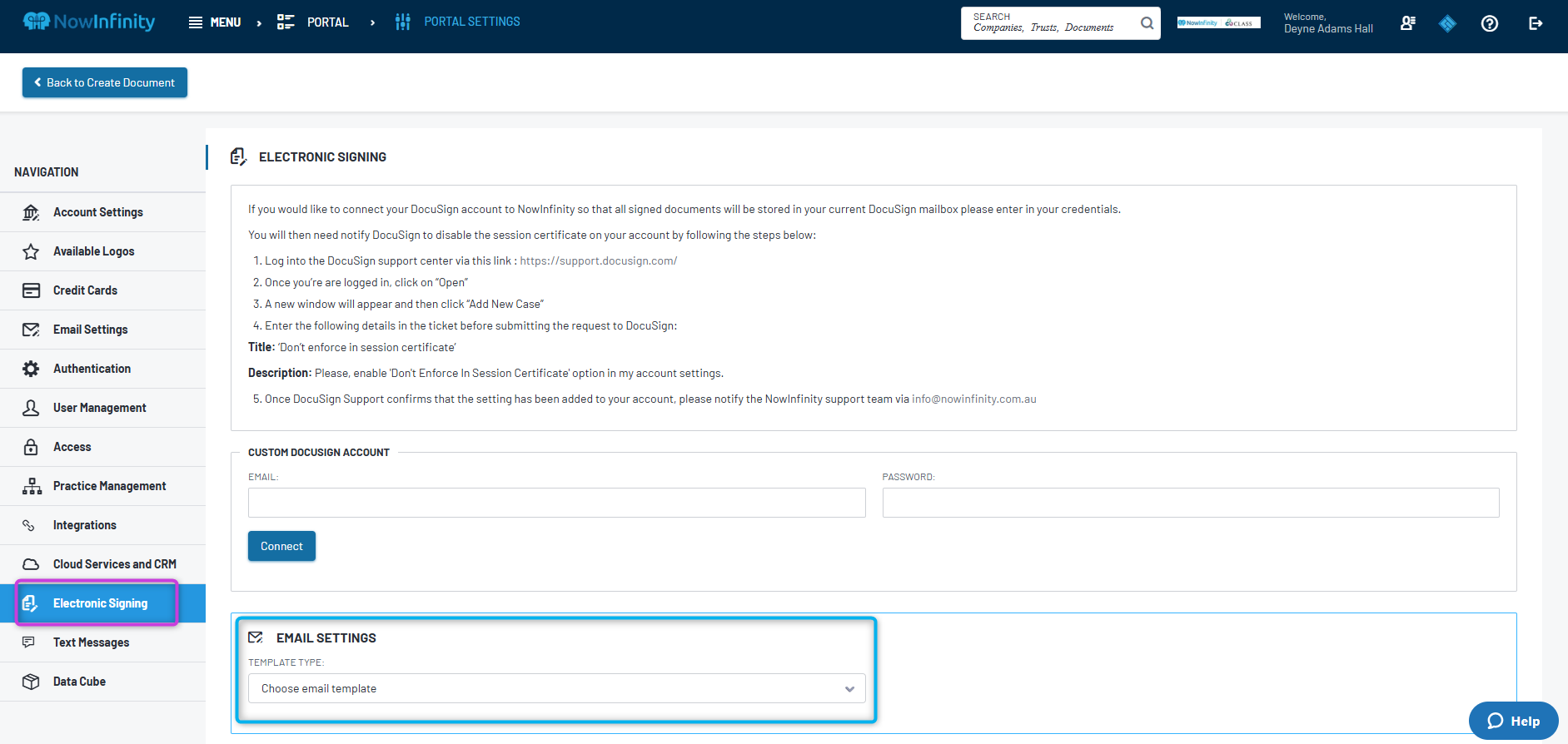The image size is (1568, 744).
Task: Click the info@nowinfinity.com.au email link
Action: tap(973, 399)
